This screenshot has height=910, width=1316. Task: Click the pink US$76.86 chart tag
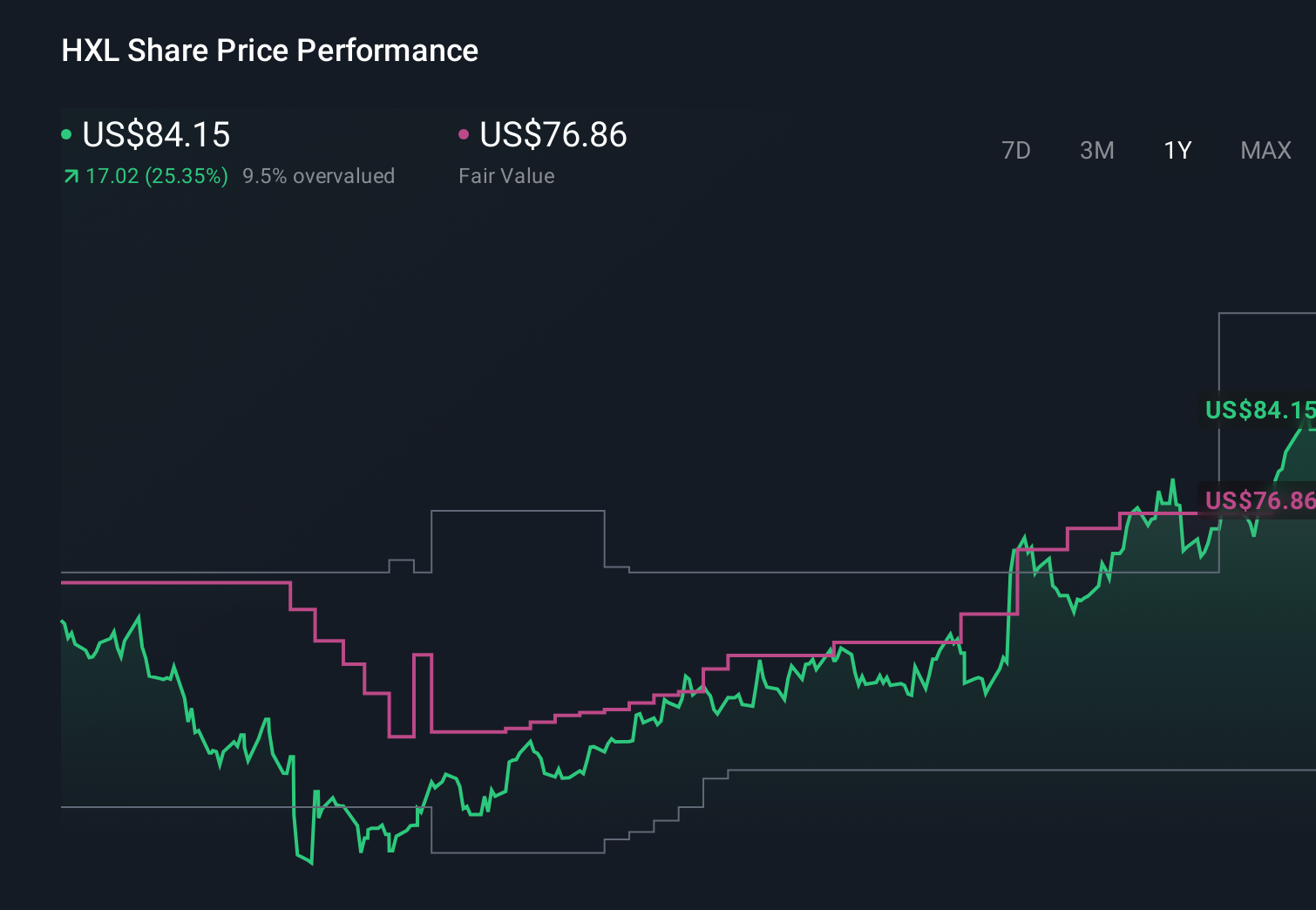pyautogui.click(x=1258, y=500)
